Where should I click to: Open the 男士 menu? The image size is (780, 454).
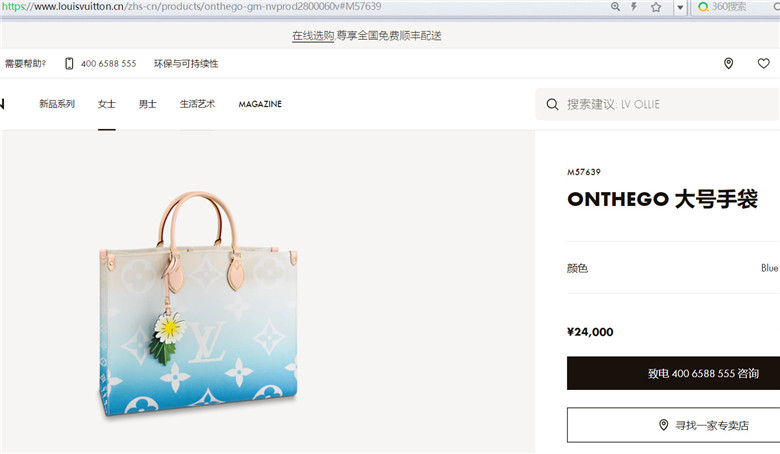point(148,104)
